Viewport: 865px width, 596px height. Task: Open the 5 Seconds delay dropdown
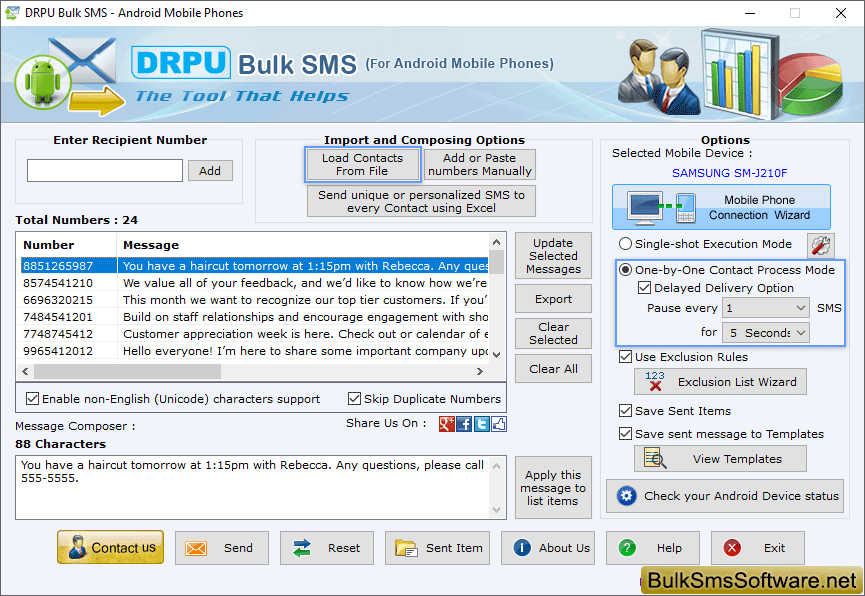point(766,333)
